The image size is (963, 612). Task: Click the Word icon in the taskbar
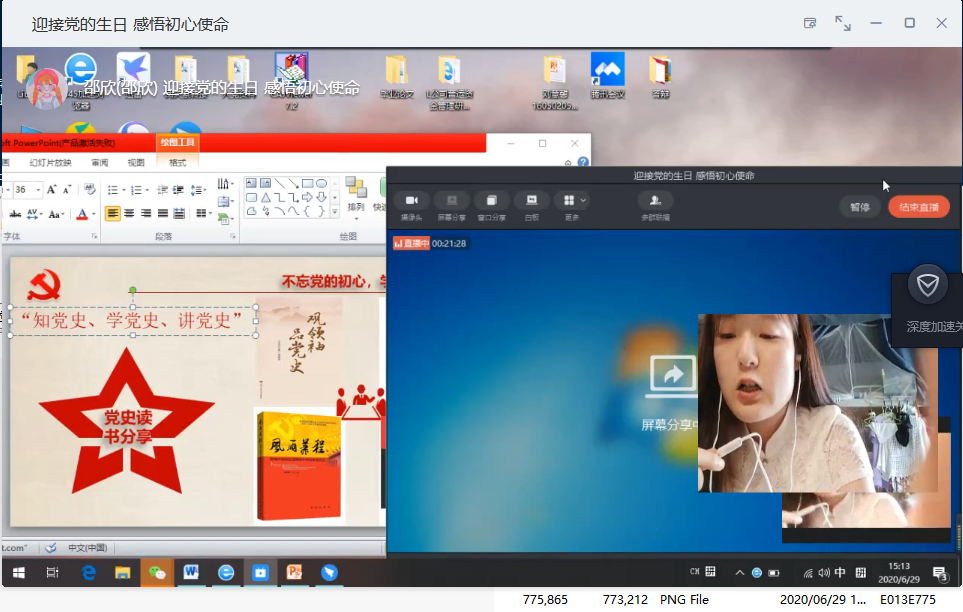191,573
